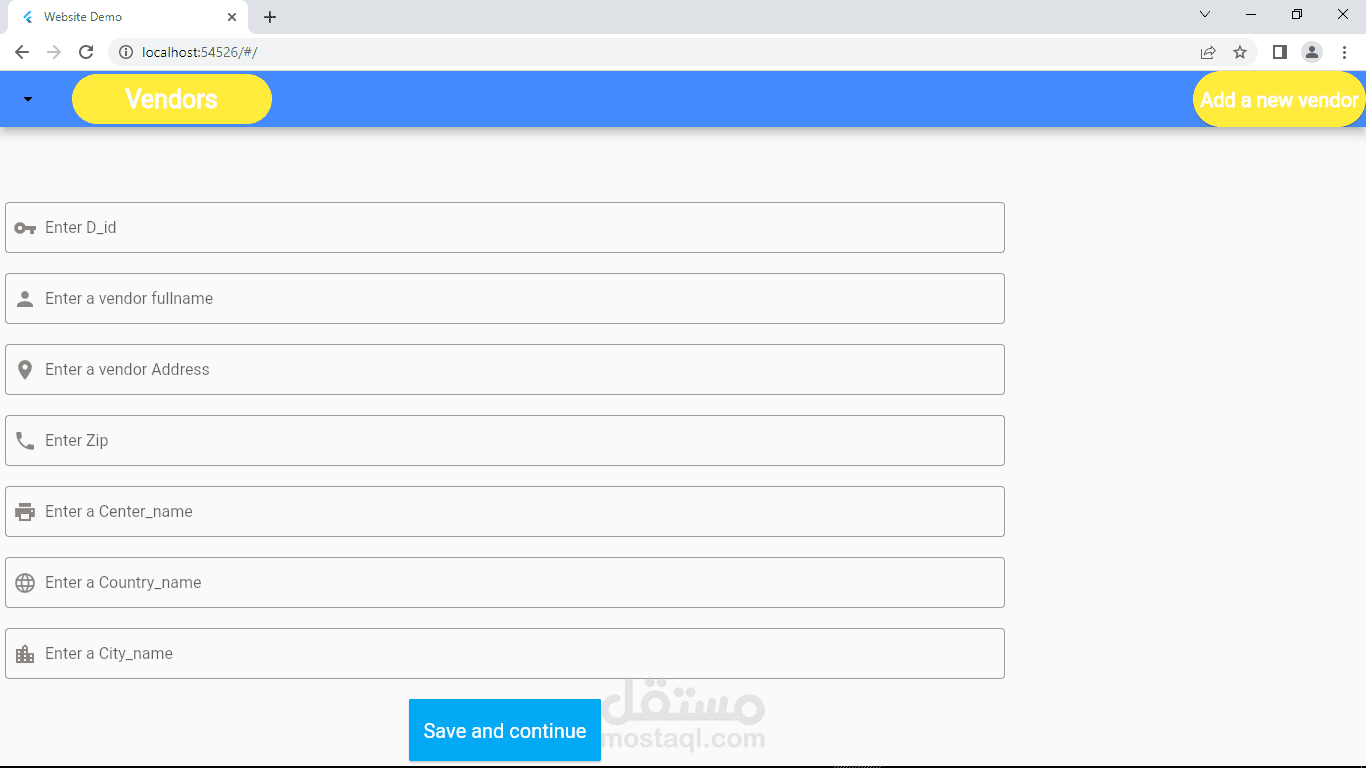1366x768 pixels.
Task: Click the phone icon in Zip field
Action: point(25,441)
